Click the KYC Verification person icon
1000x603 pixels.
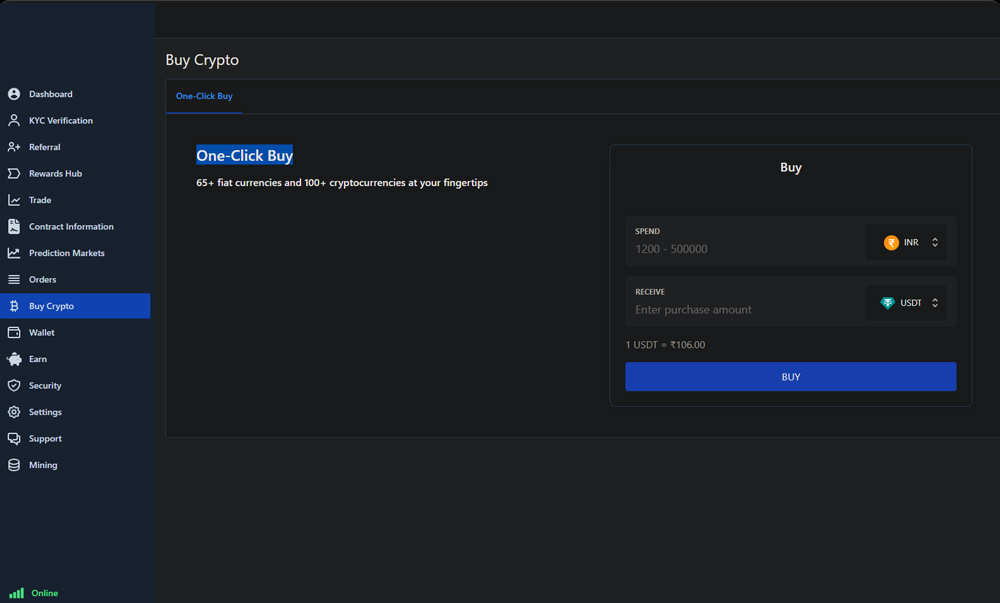(x=14, y=120)
